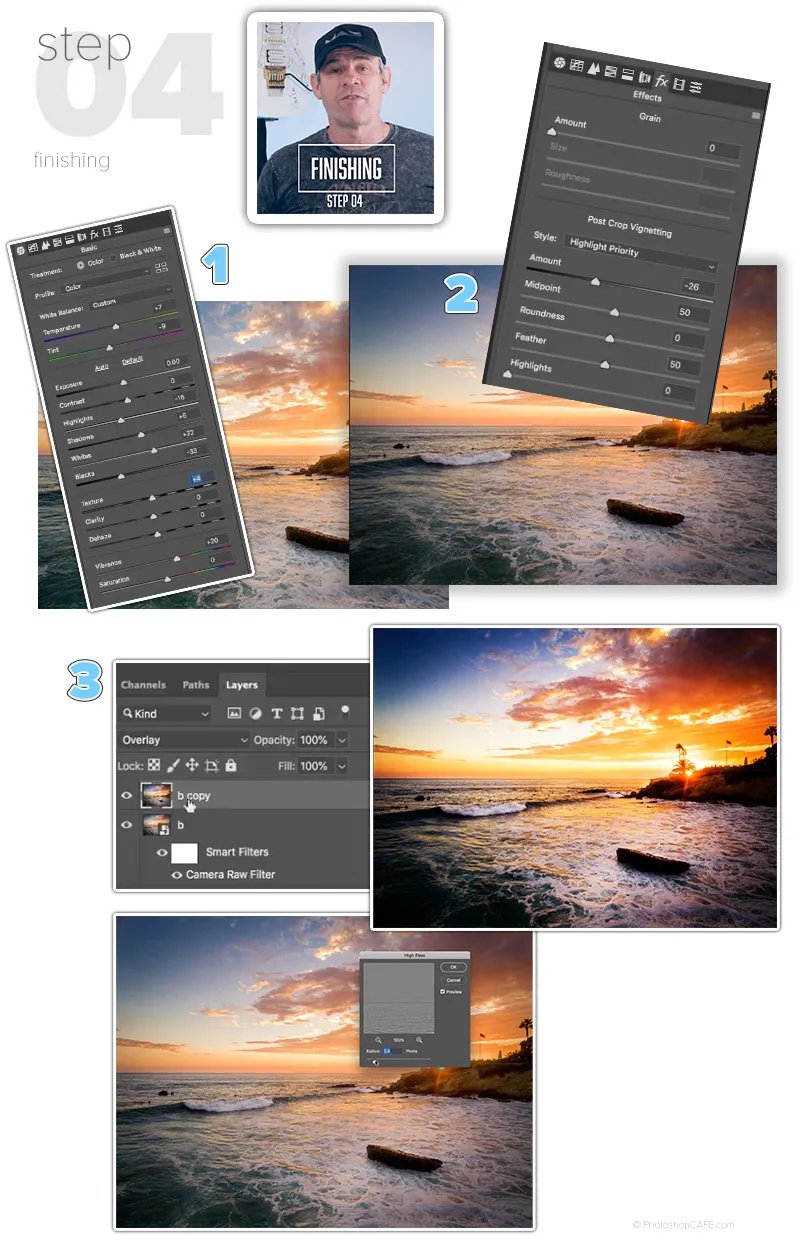The image size is (800, 1249).
Task: Hide the 'b copy' layer
Action: (x=127, y=797)
